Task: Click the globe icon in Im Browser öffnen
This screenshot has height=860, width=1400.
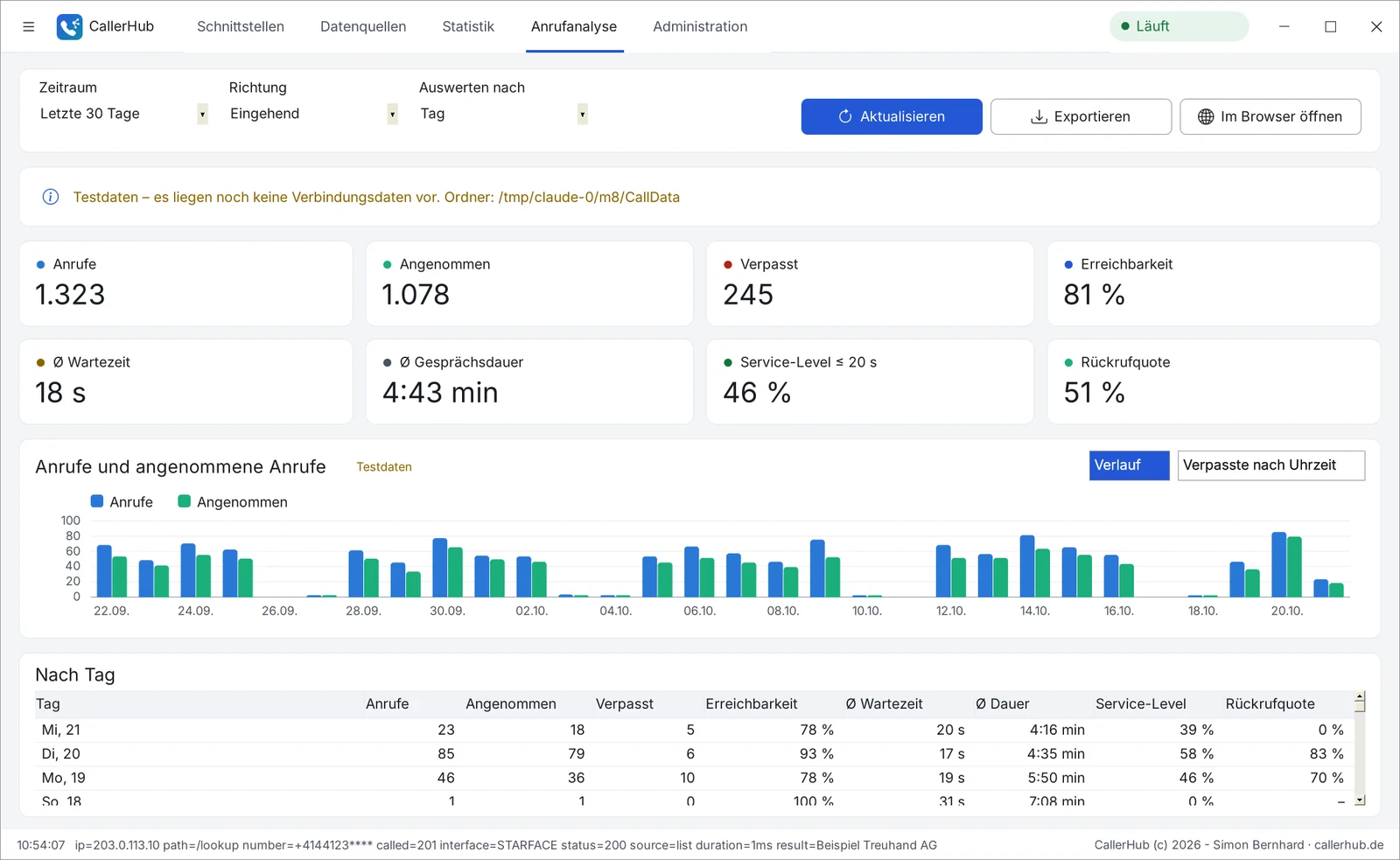Action: tap(1206, 116)
